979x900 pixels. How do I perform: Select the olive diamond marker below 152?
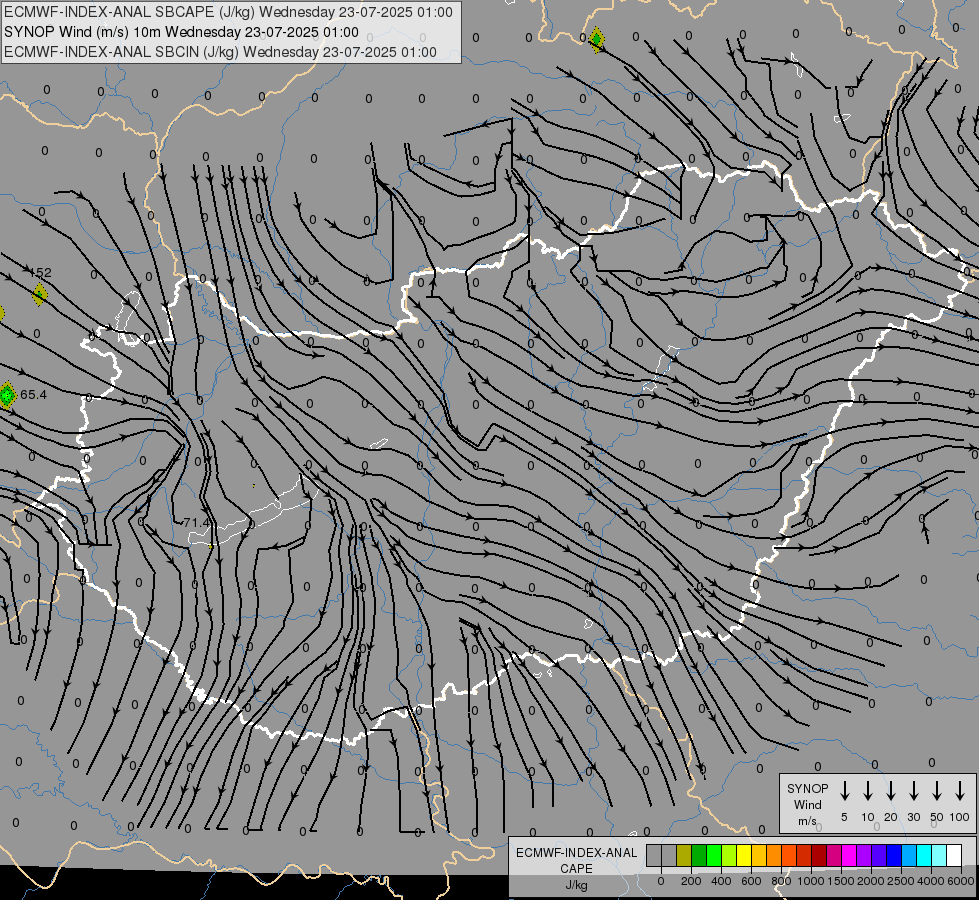(39, 294)
